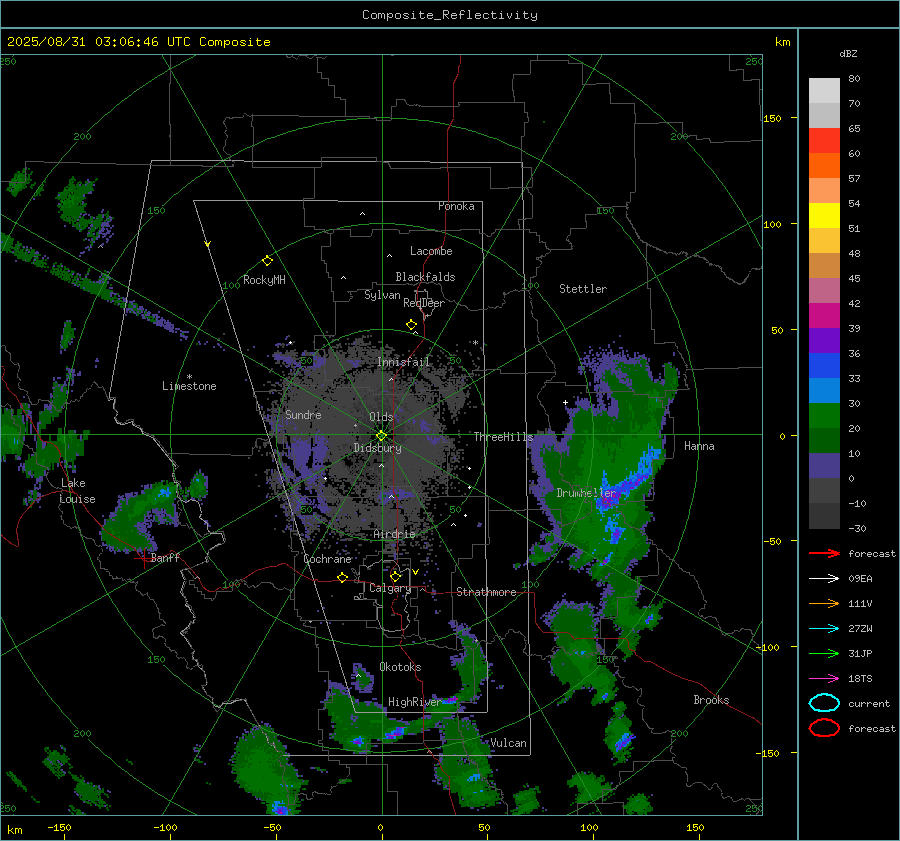
Task: Click the Ponoka label
Action: 456,206
